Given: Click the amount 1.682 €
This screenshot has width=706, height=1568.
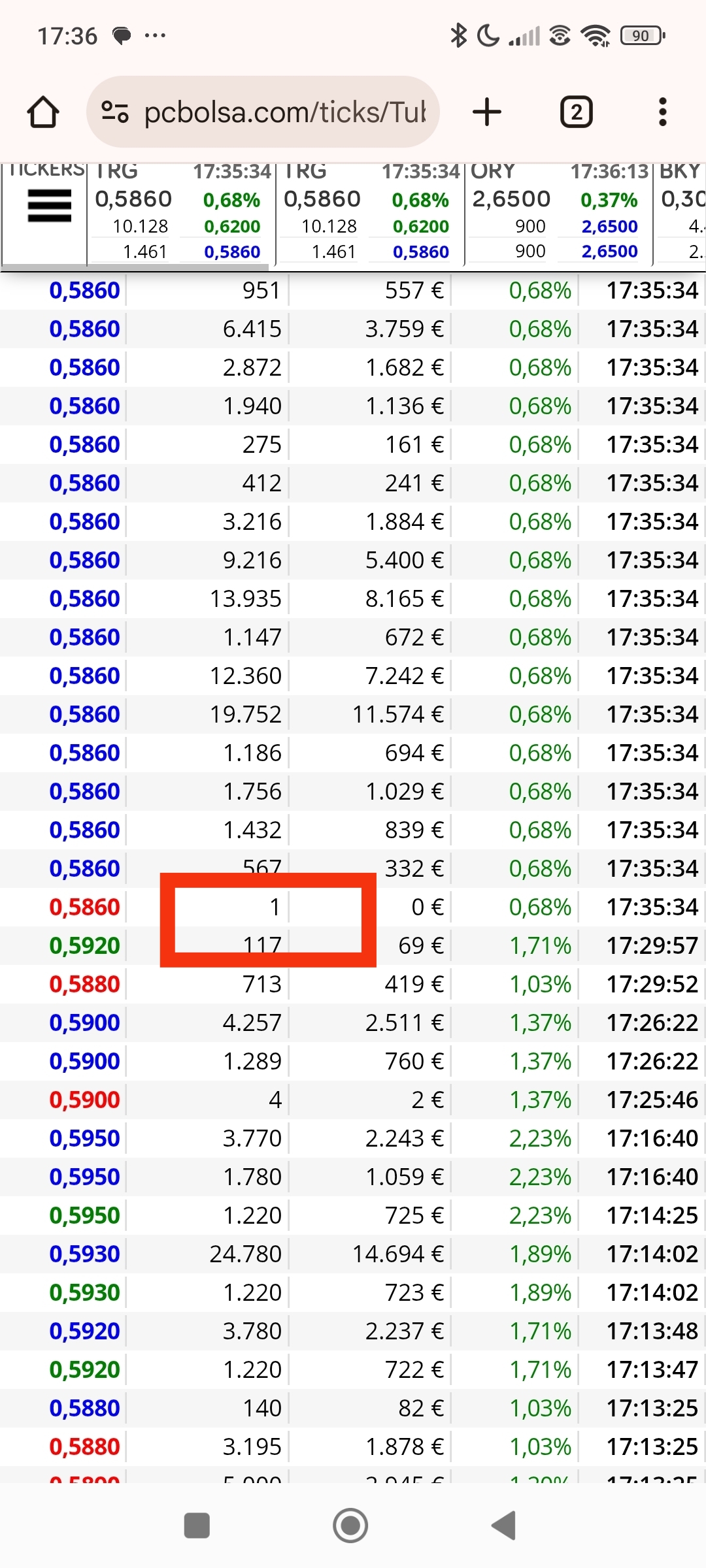Looking at the screenshot, I should pyautogui.click(x=405, y=367).
